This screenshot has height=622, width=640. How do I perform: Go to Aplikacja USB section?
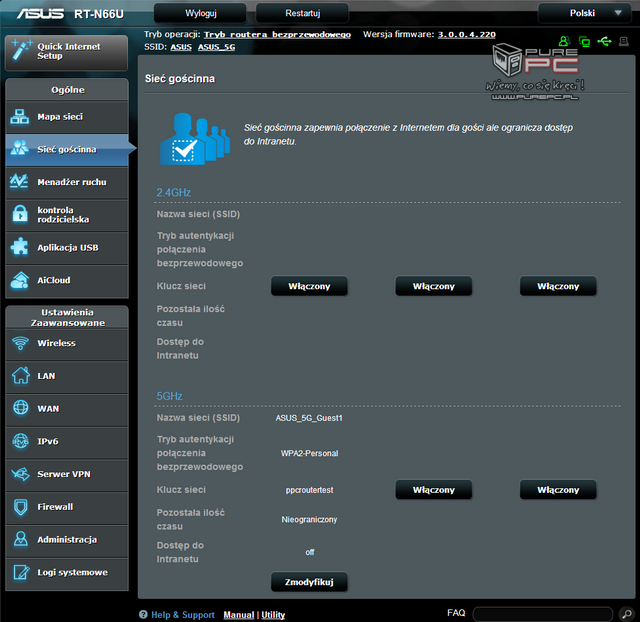coord(67,248)
